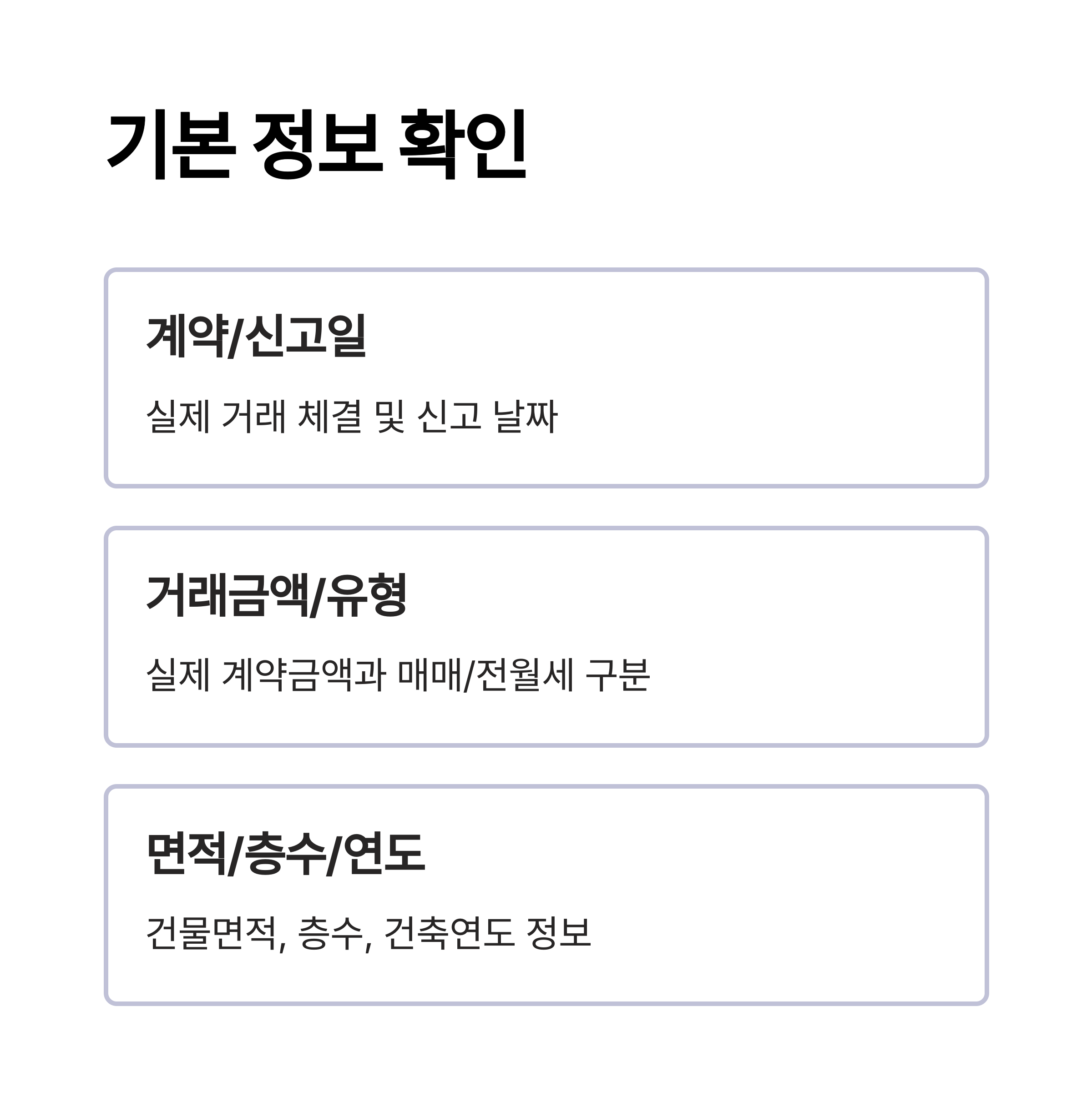1092x1107 pixels.
Task: Click the 기본 정보 확인 page title
Action: point(316,144)
